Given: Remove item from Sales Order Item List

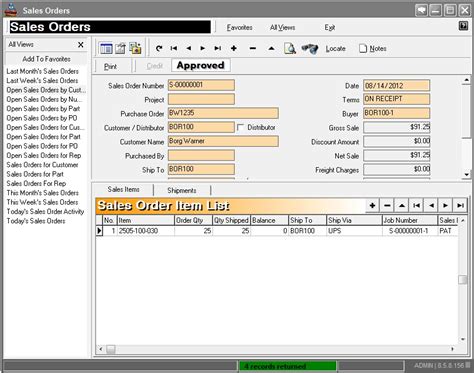Looking at the screenshot, I should tap(387, 205).
